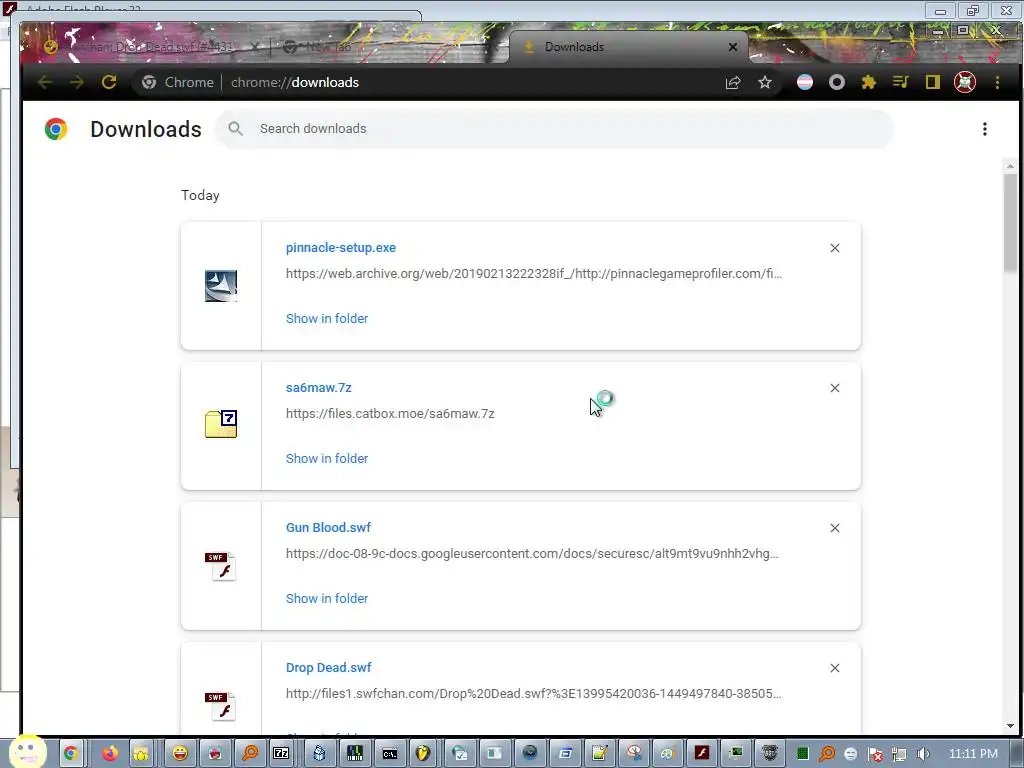Screen dimensions: 1024x768
Task: Show pinnacle-setup.exe in folder
Action: coord(327,319)
